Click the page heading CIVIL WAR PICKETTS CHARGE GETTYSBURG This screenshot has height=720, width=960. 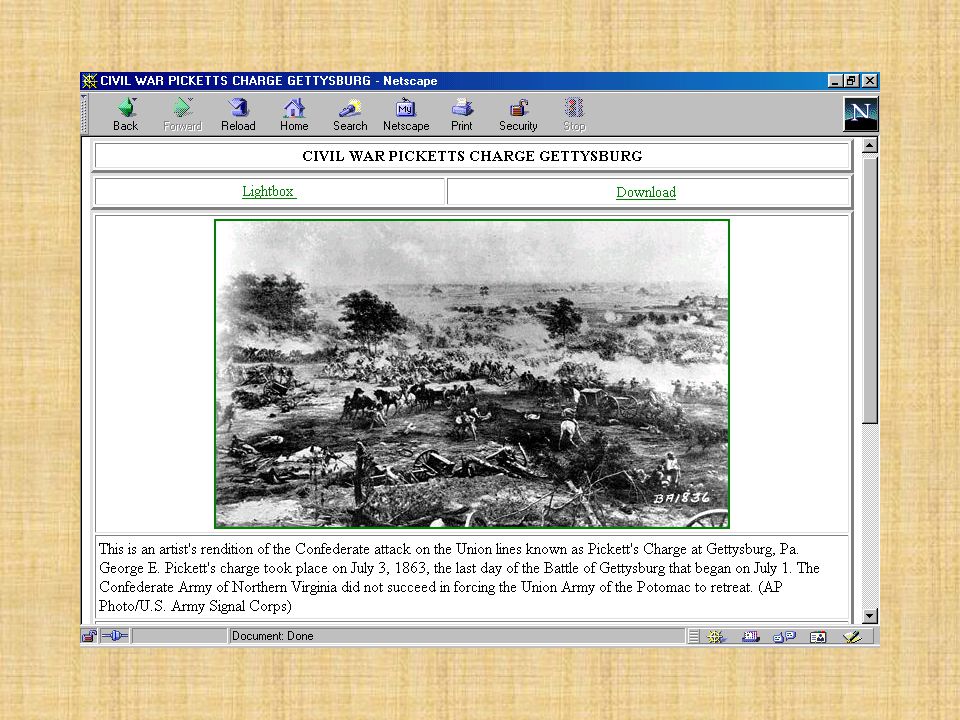pyautogui.click(x=472, y=156)
